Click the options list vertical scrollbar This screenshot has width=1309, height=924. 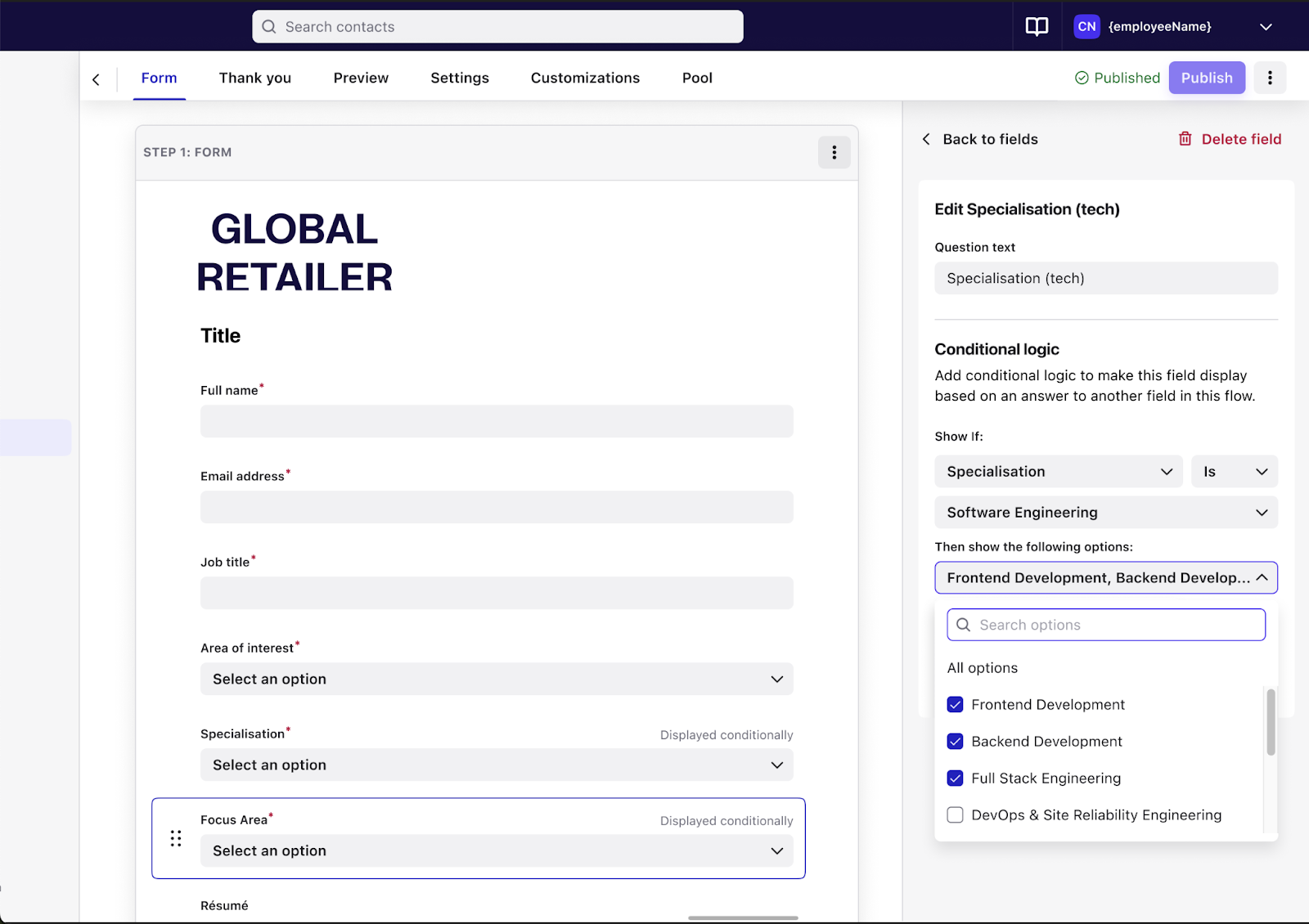1271,722
